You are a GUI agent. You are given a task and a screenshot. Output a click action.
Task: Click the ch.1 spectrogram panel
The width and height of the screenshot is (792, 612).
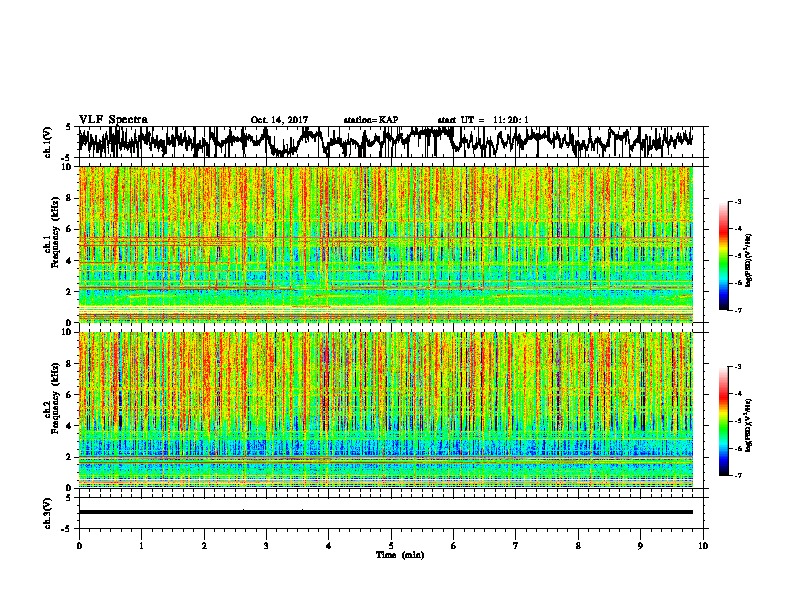pyautogui.click(x=386, y=244)
